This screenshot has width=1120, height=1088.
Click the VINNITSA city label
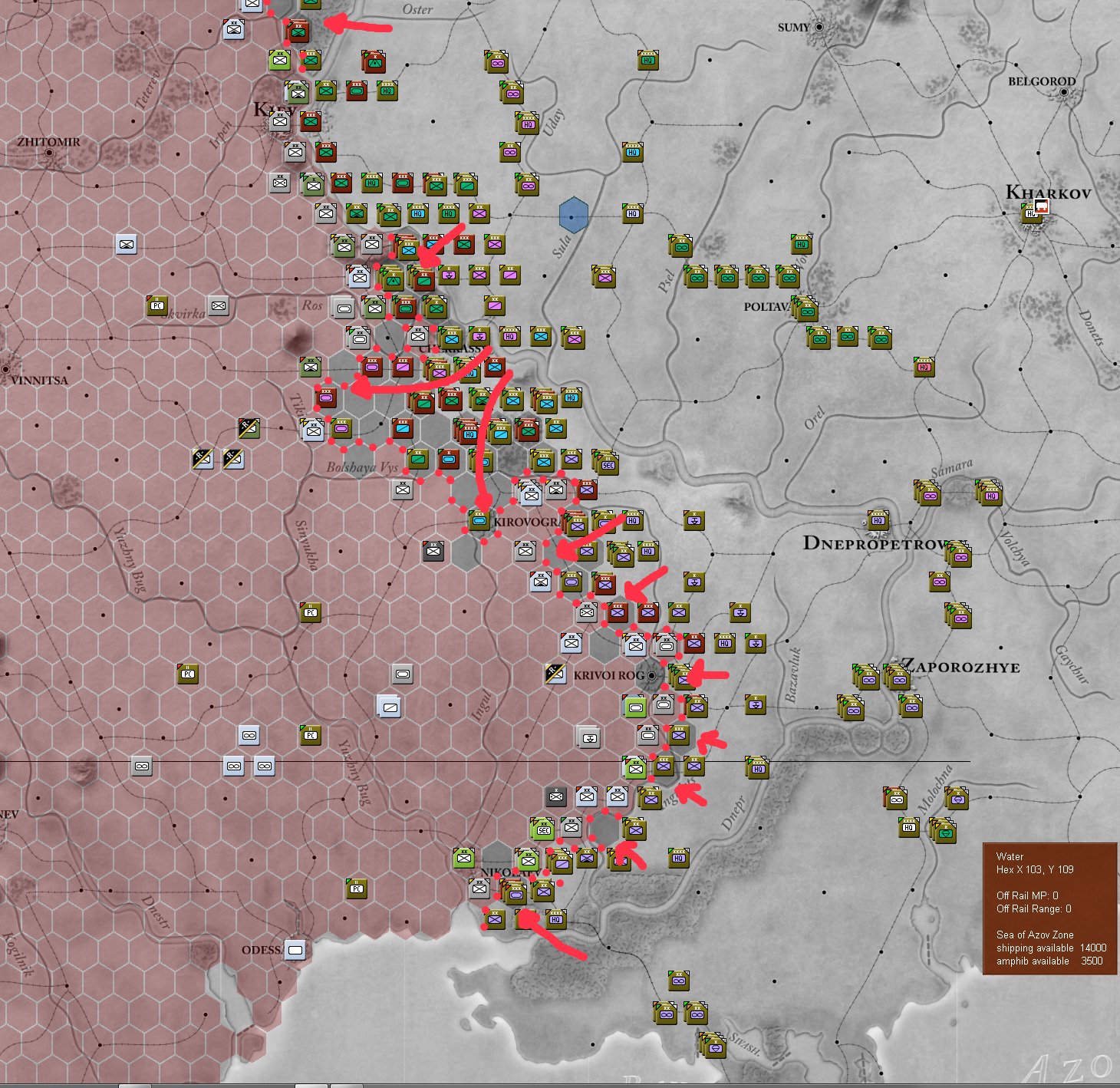[x=40, y=380]
